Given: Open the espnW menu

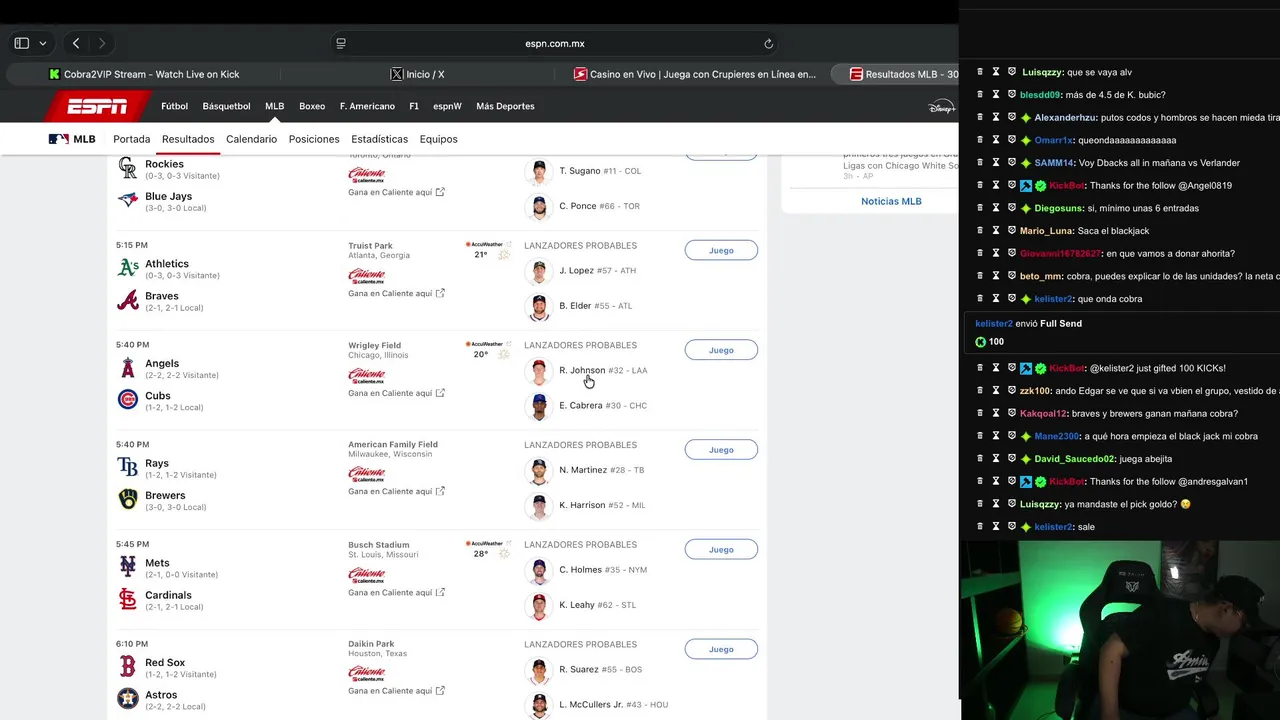Looking at the screenshot, I should point(447,106).
